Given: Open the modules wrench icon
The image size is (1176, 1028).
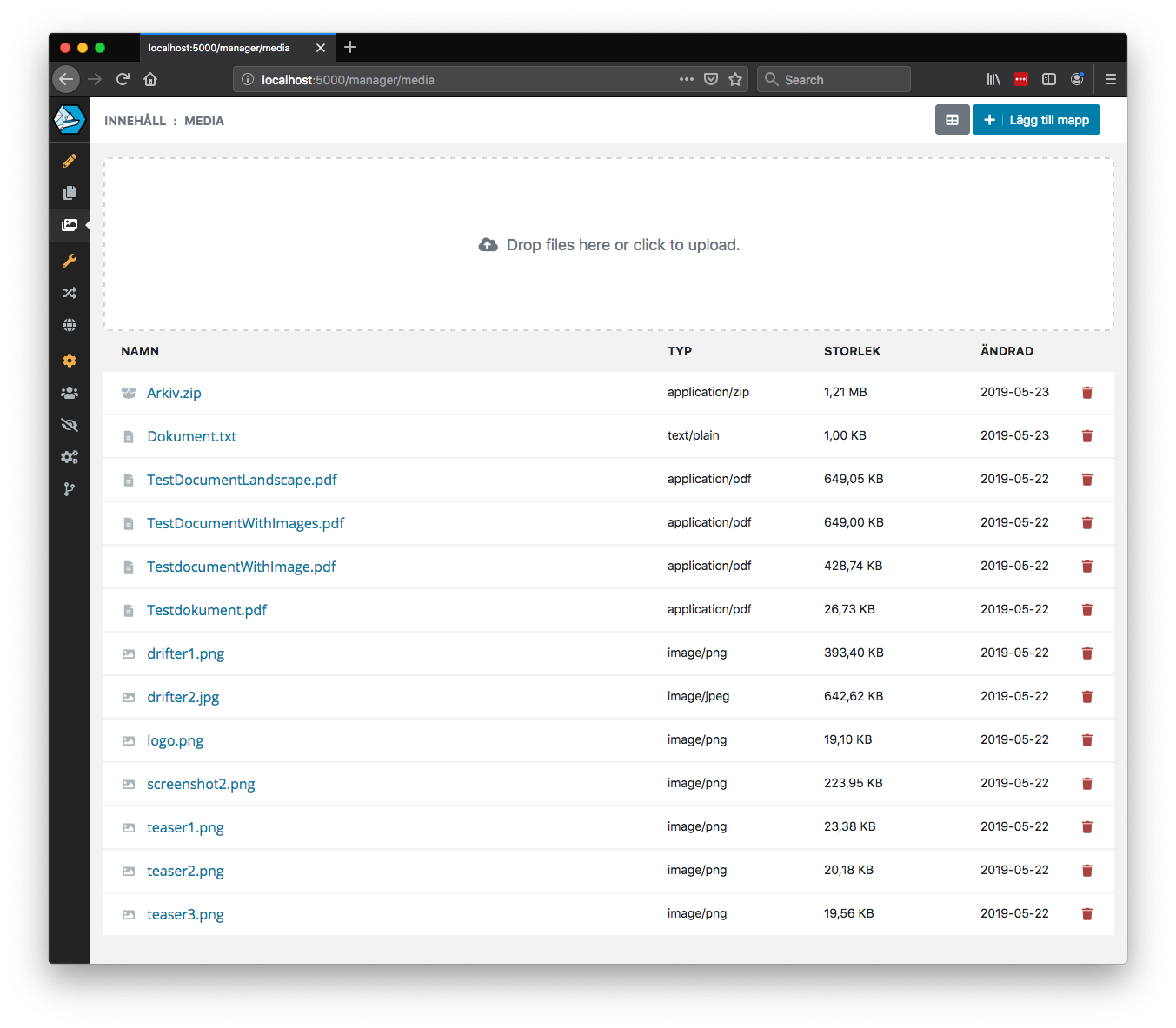Looking at the screenshot, I should (x=70, y=261).
